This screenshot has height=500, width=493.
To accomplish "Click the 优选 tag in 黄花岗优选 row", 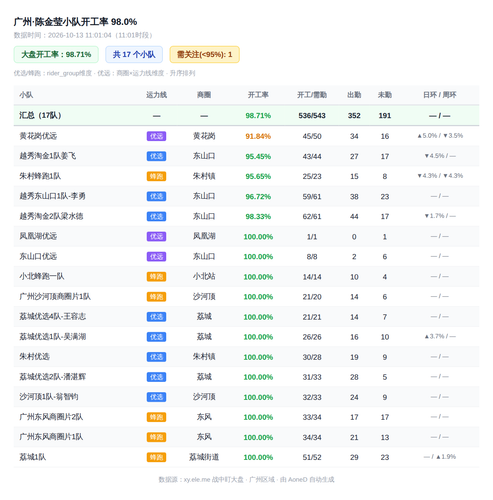I will 156,136.
